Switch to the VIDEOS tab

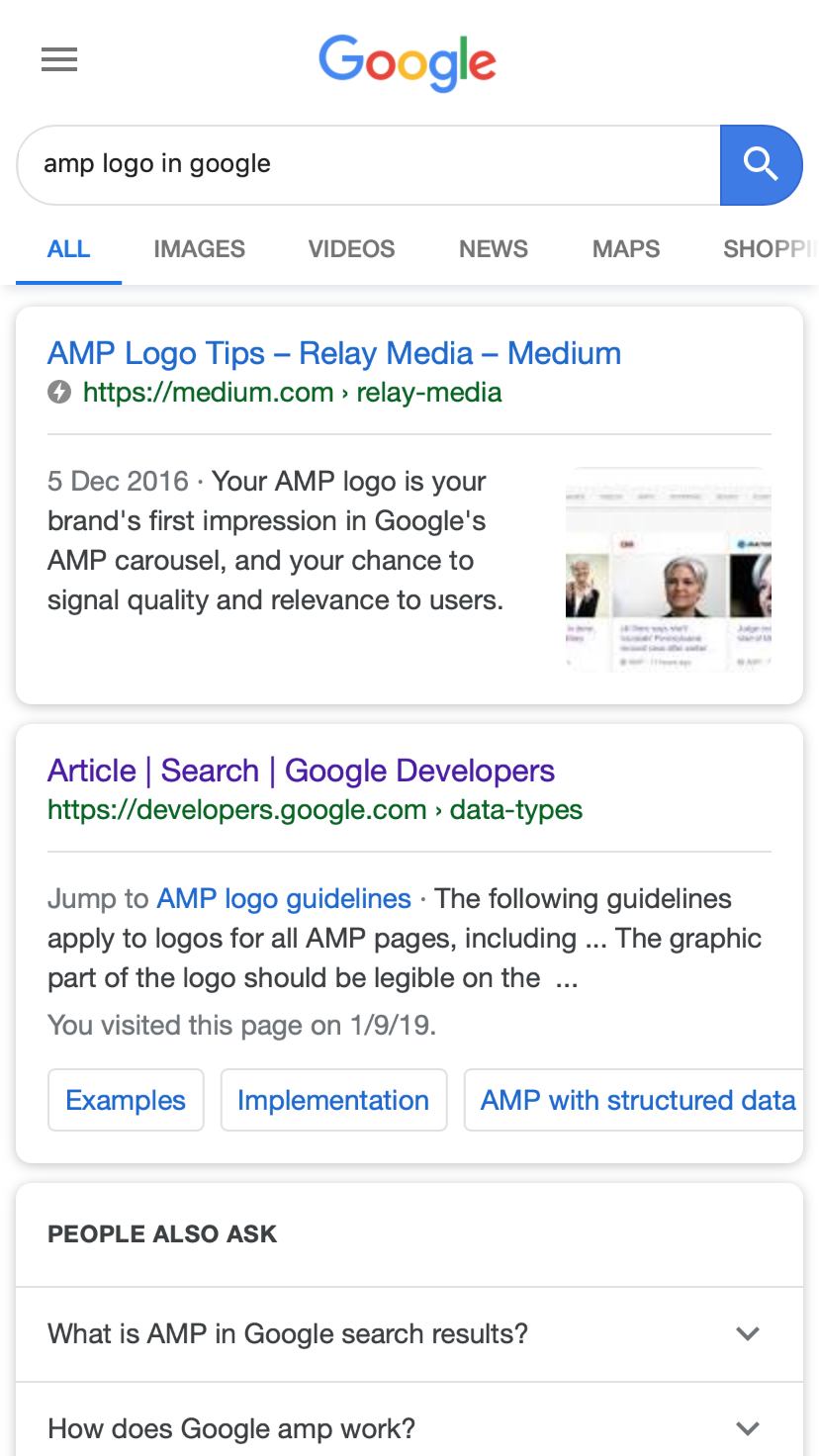(x=351, y=249)
